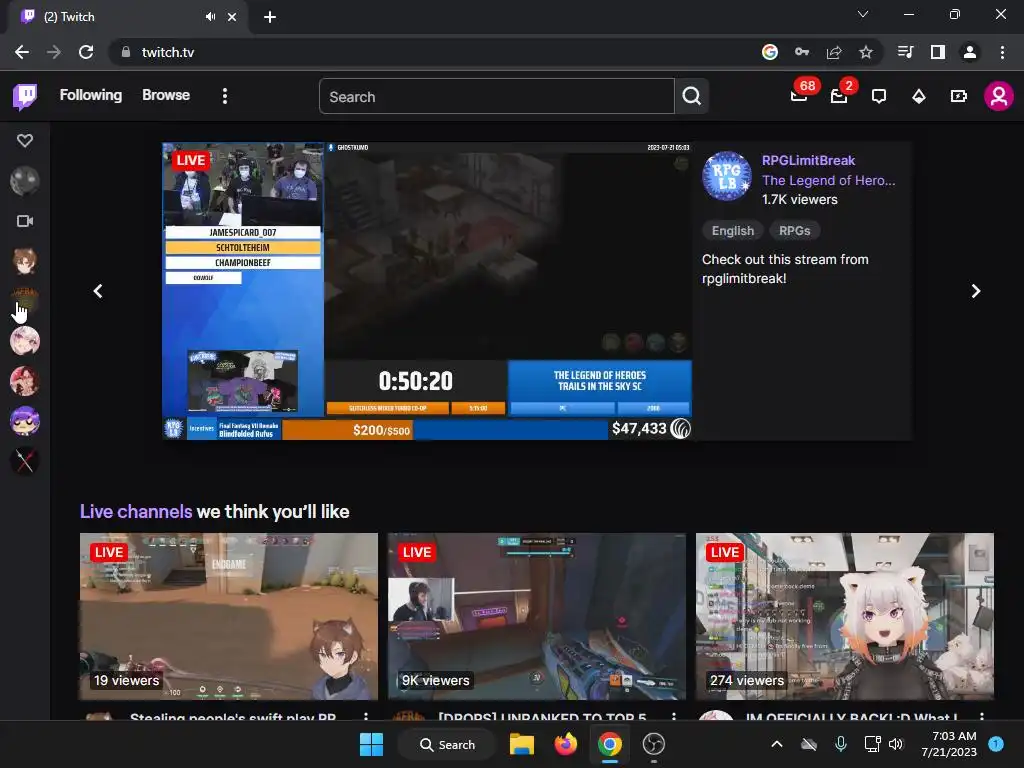
Task: Open the saved passwords key icon
Action: [x=802, y=52]
